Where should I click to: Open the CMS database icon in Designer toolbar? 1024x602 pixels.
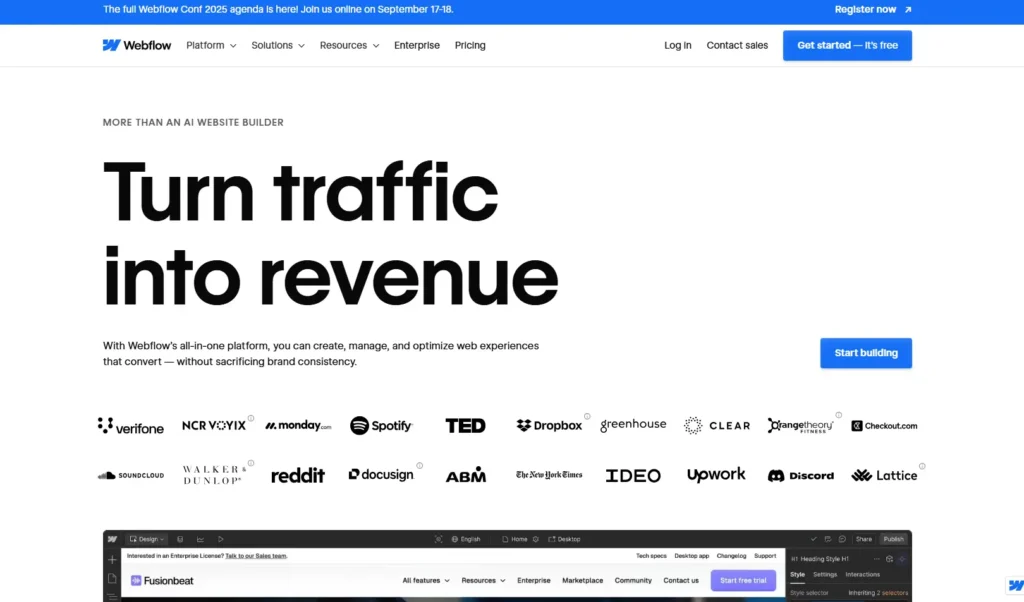pyautogui.click(x=180, y=539)
